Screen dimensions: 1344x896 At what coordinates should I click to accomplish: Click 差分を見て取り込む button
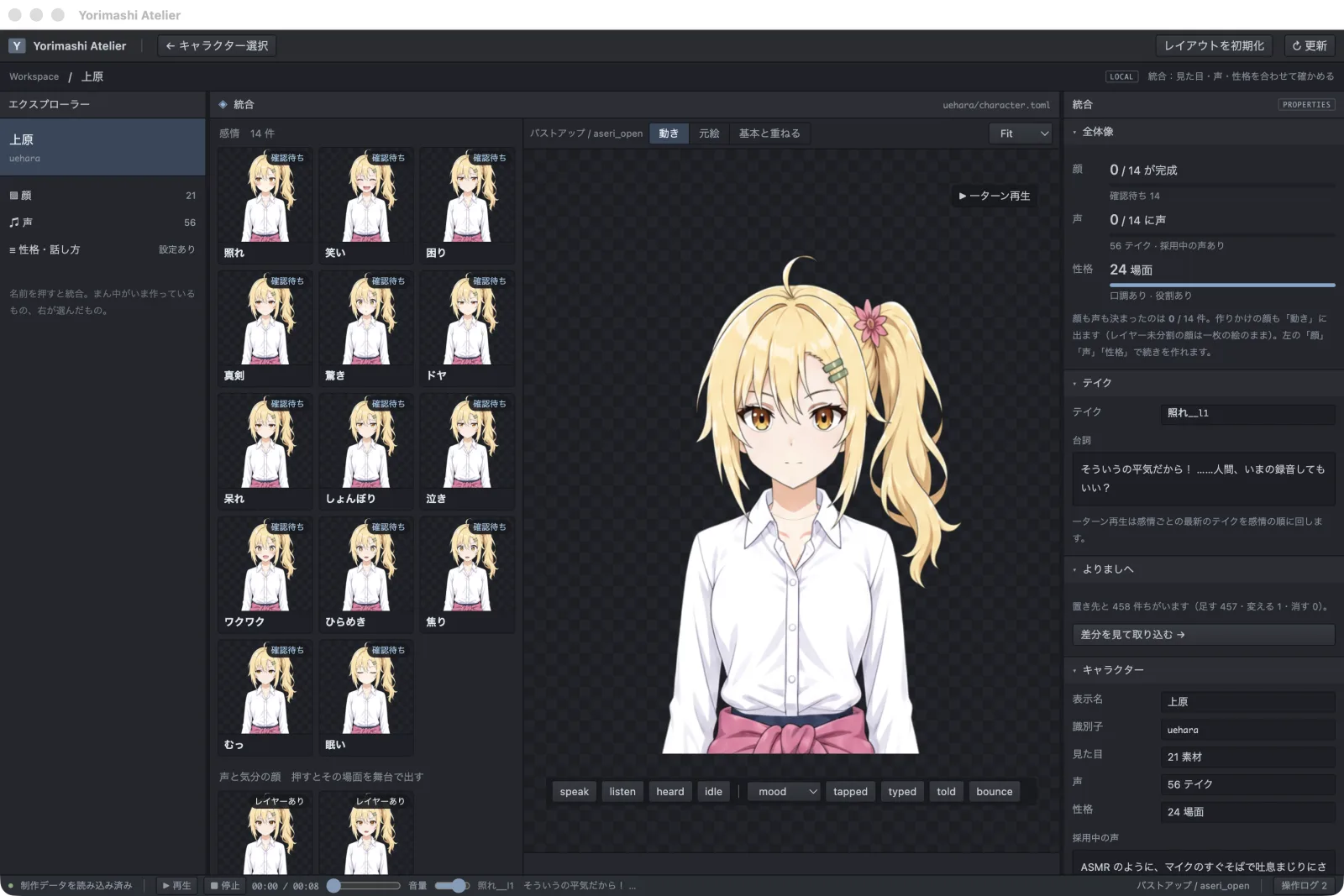(1203, 635)
